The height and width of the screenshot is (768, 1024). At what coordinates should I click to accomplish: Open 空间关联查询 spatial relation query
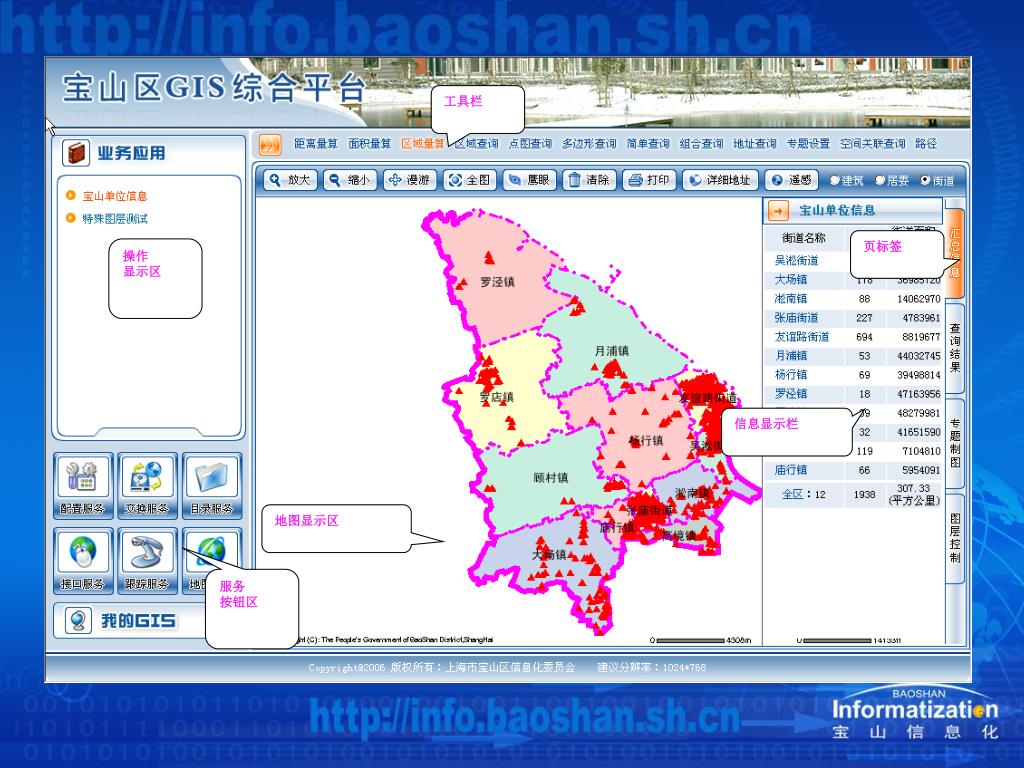point(873,144)
